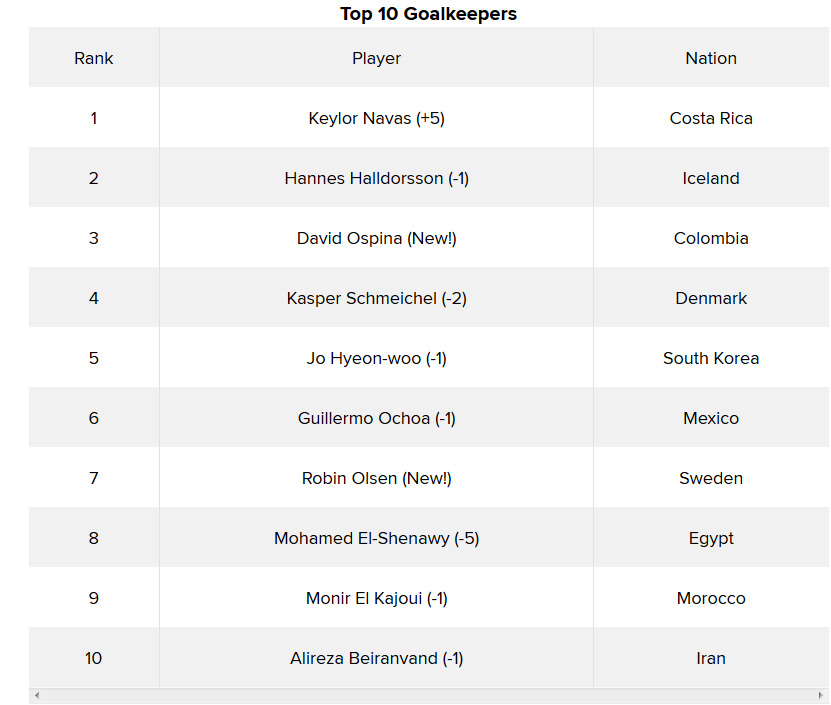831x705 pixels.
Task: Click the David Ospina (New!) entry
Action: click(x=376, y=238)
